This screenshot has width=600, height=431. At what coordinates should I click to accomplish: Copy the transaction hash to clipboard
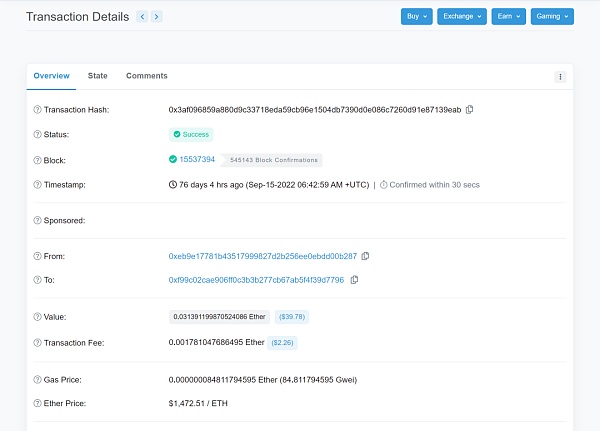pyautogui.click(x=469, y=109)
